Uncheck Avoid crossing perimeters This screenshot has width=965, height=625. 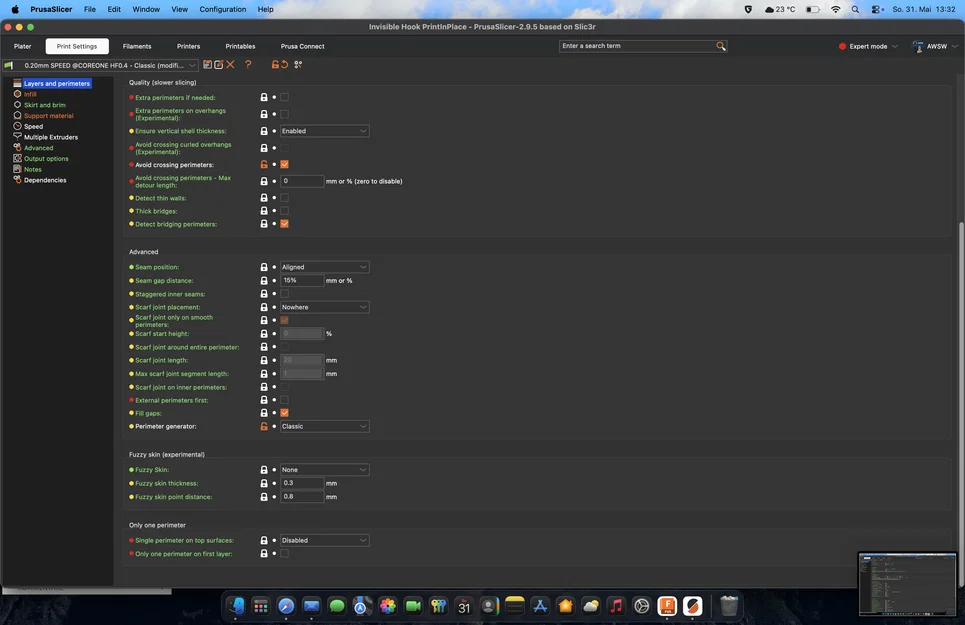coord(284,164)
